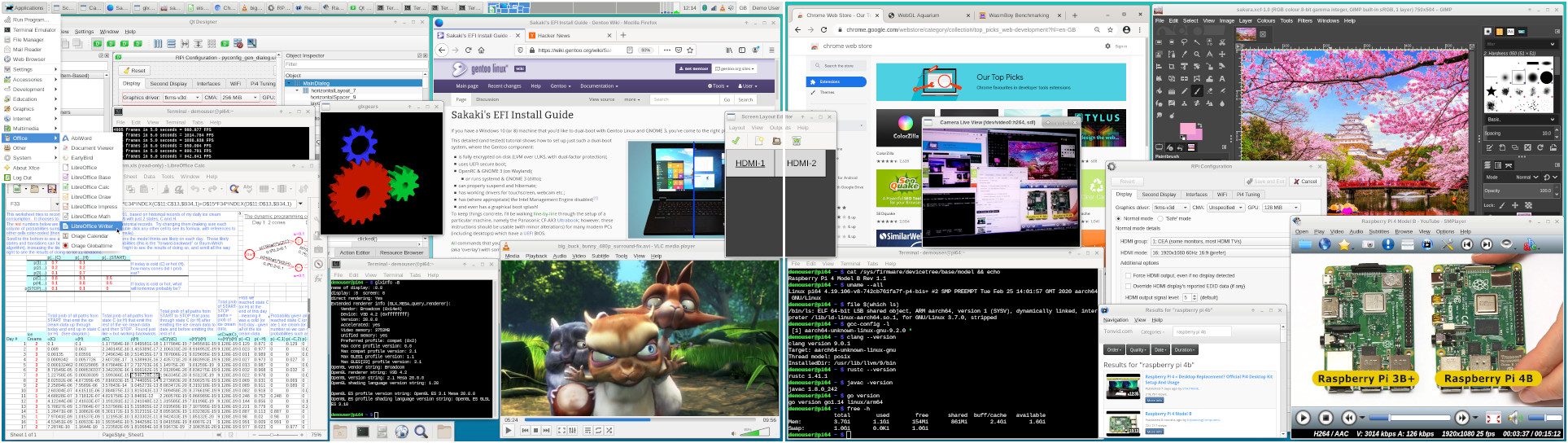1568x443 pixels.
Task: Click SMPlayer rewind button
Action: pos(1348,418)
